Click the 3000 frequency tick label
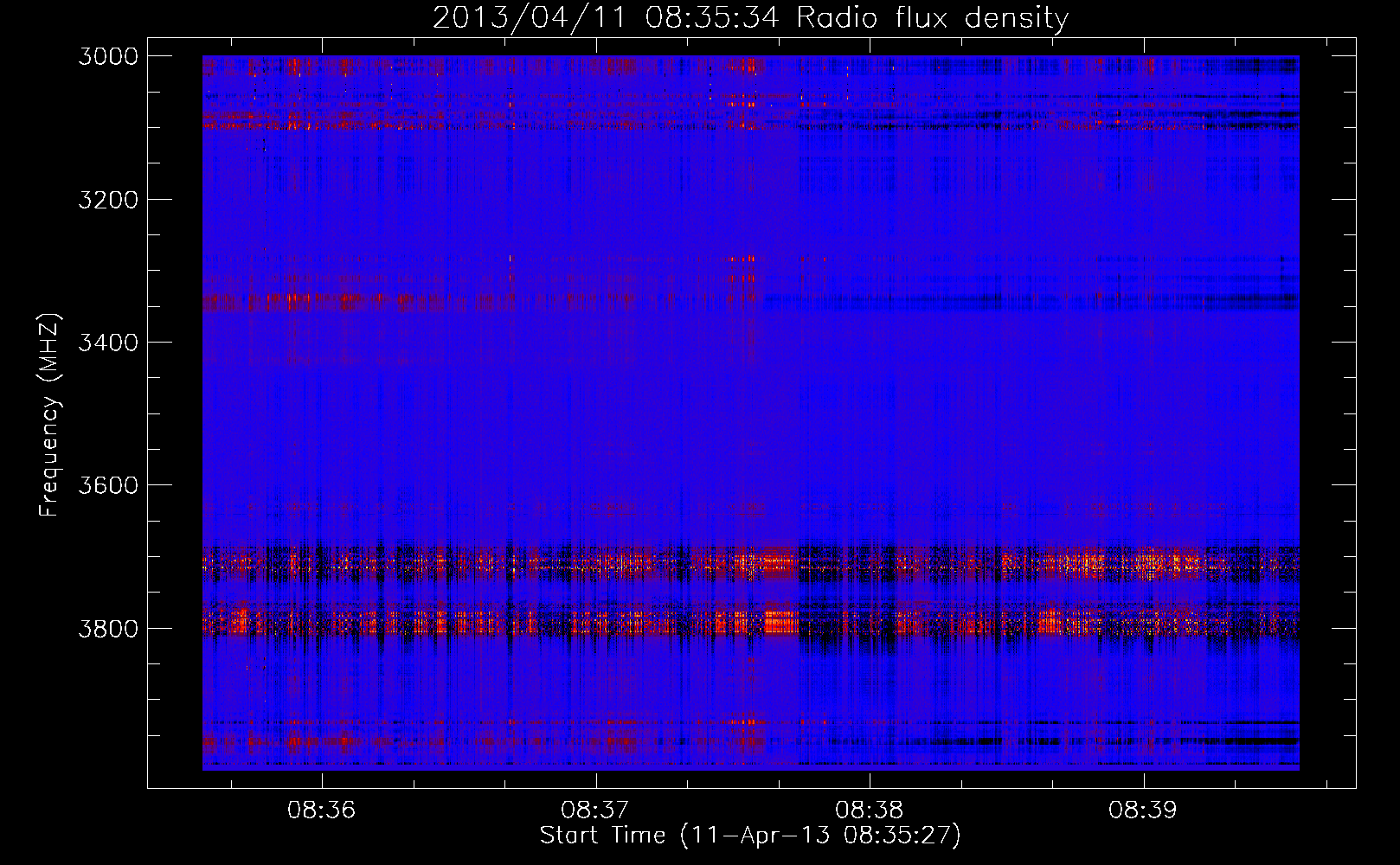 click(x=108, y=56)
